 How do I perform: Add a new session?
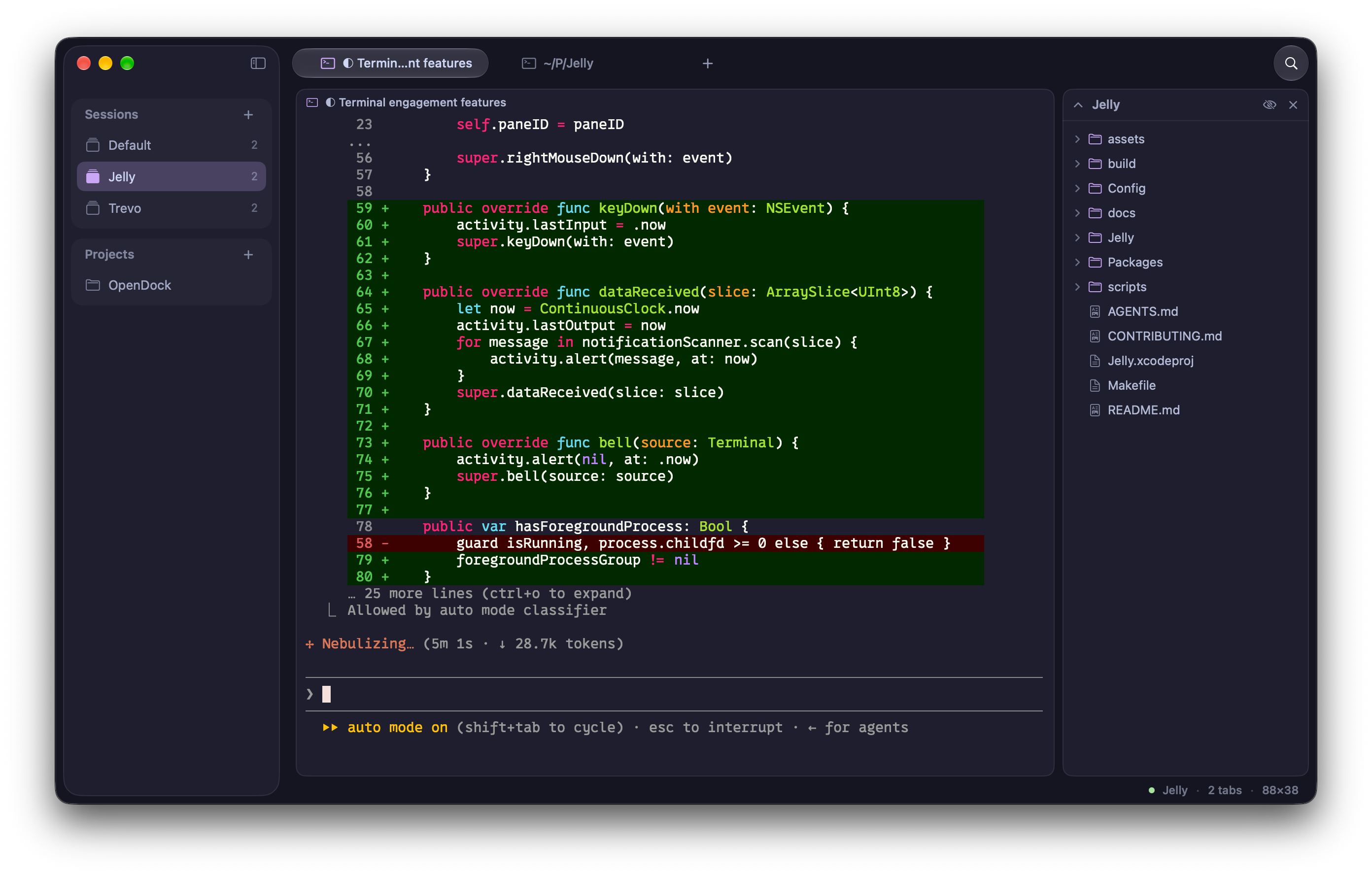248,114
